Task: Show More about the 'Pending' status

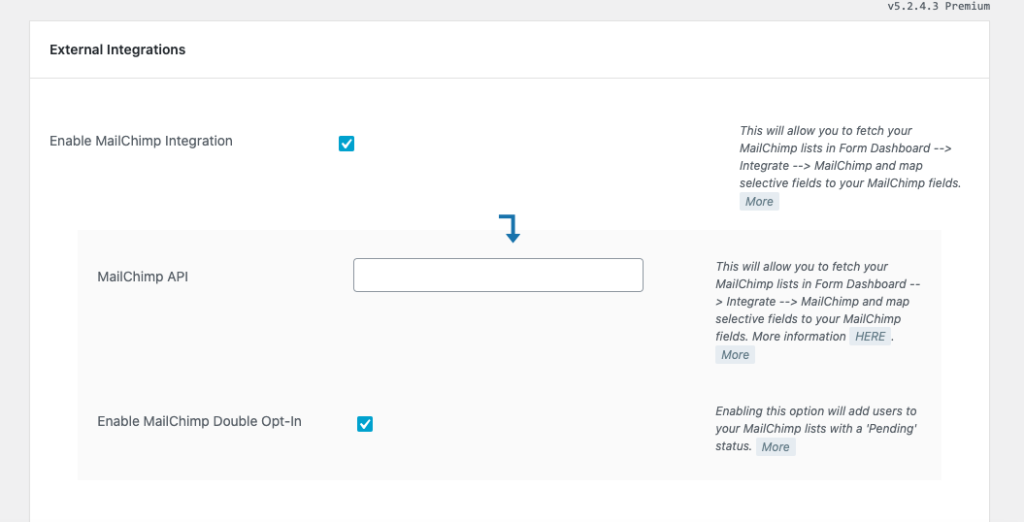Action: [775, 447]
